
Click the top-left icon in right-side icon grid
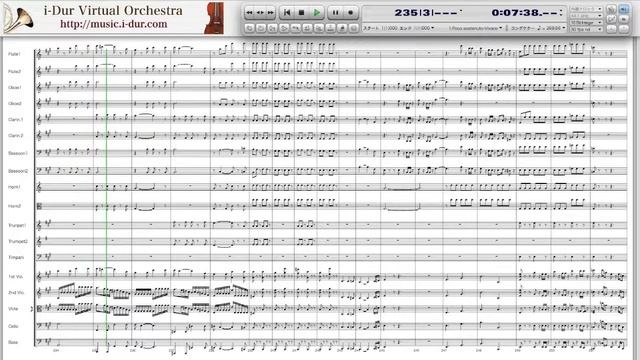(x=611, y=9)
